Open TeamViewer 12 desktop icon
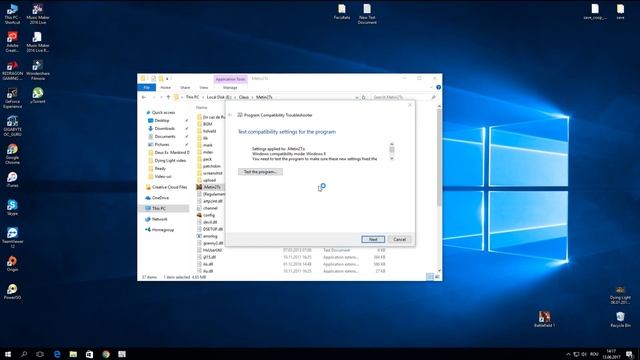 [12, 238]
